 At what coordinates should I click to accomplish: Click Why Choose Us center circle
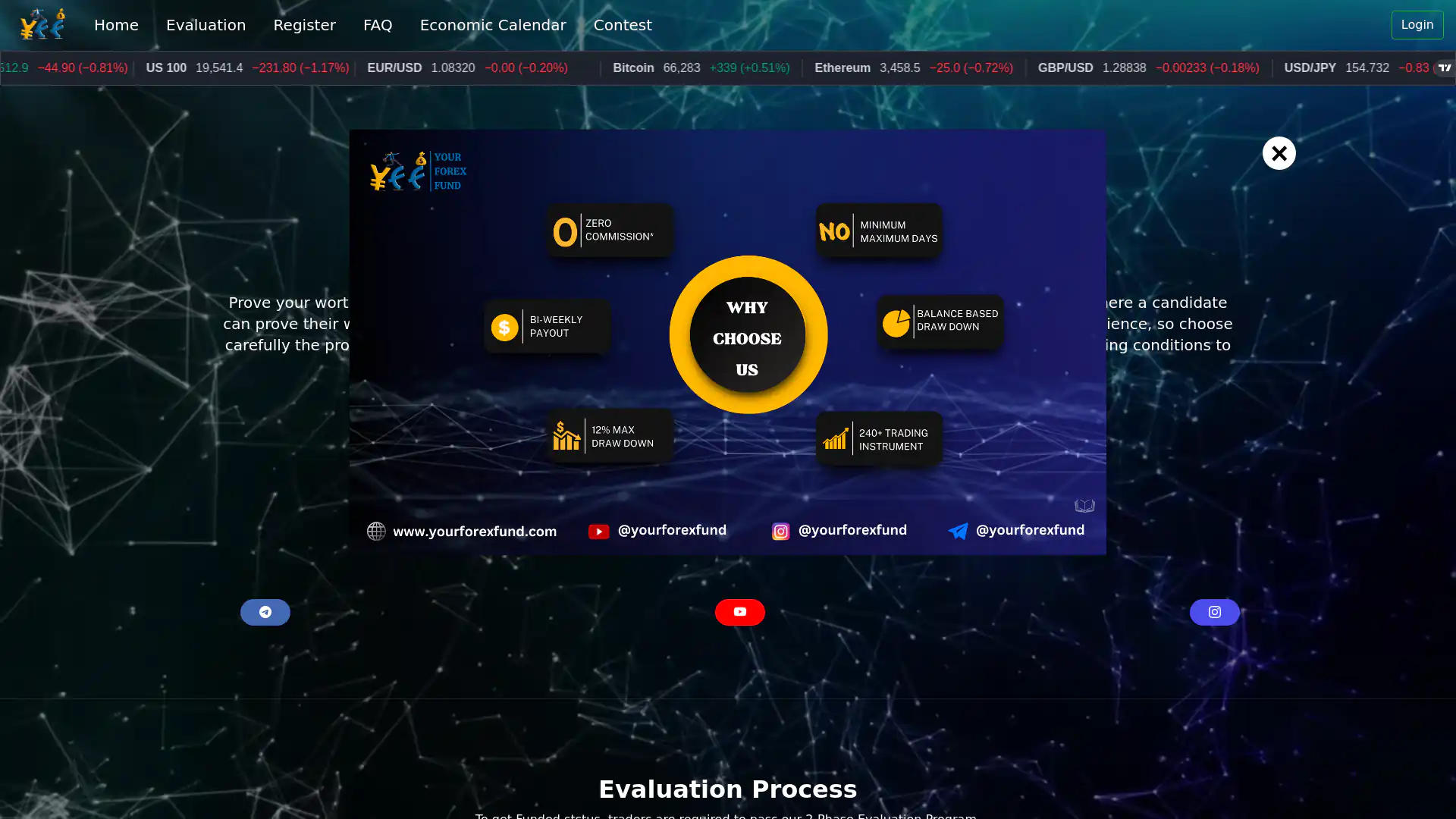click(748, 334)
